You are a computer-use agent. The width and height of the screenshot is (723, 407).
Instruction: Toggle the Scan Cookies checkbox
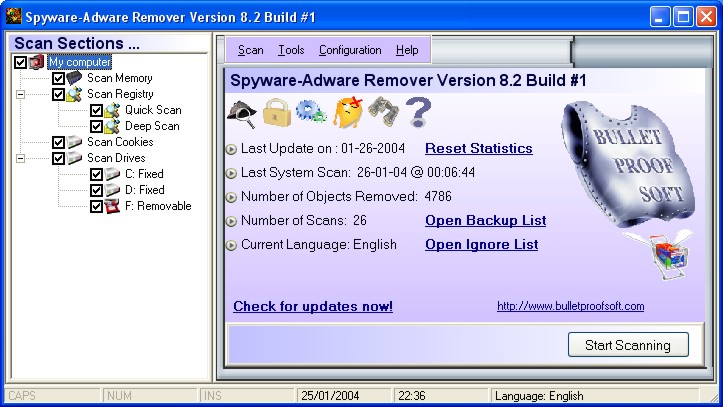coord(58,142)
